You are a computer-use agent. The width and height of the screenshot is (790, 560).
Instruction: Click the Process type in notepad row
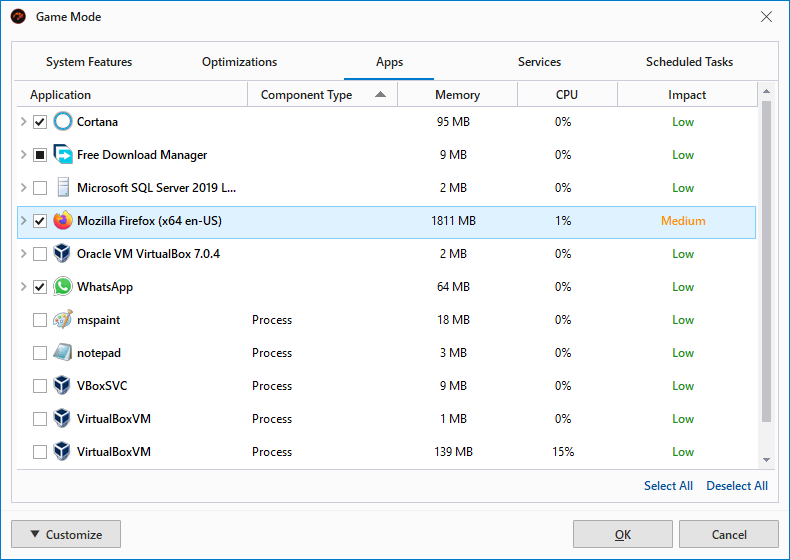272,353
